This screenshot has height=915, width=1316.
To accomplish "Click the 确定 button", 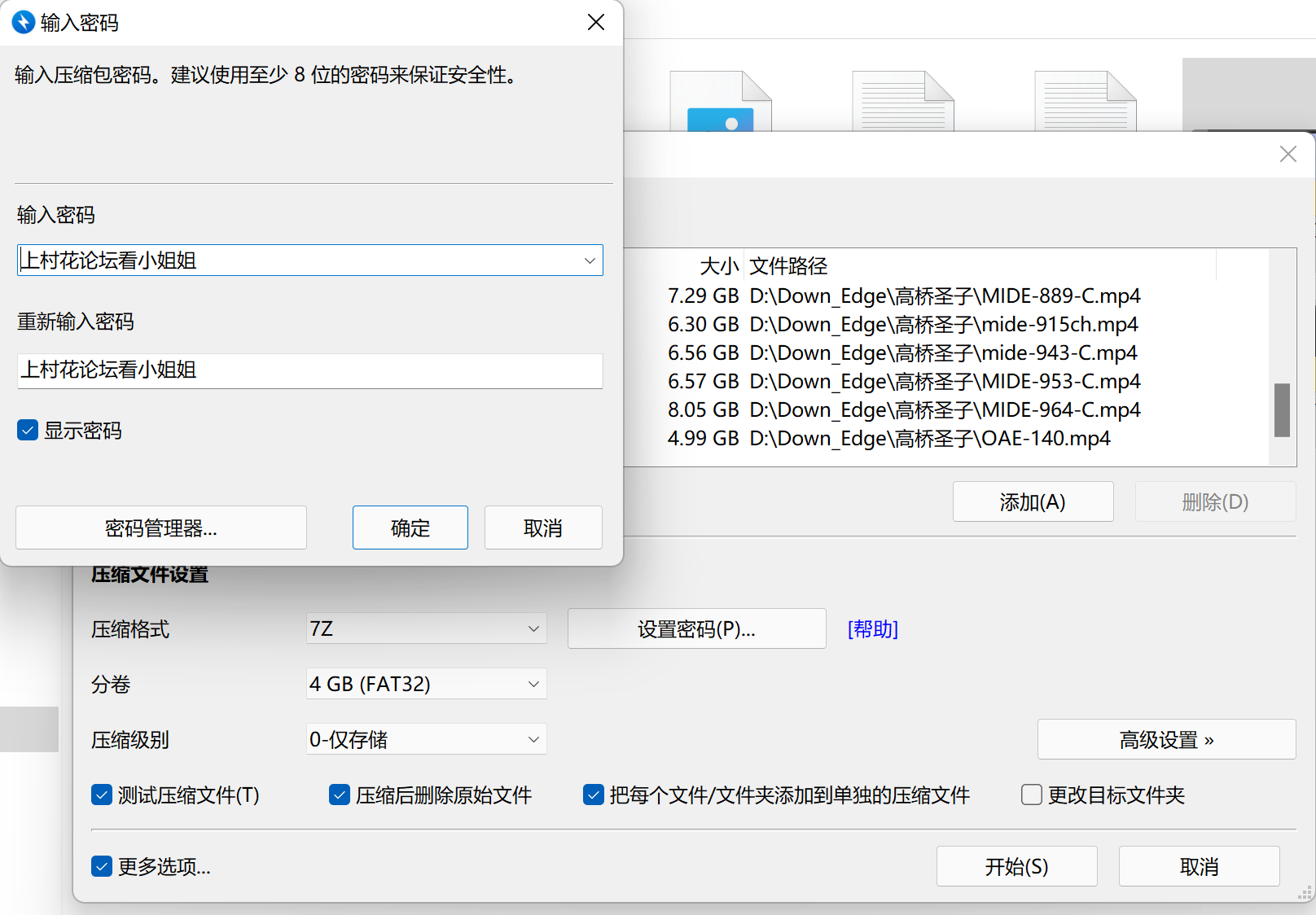I will click(x=410, y=528).
